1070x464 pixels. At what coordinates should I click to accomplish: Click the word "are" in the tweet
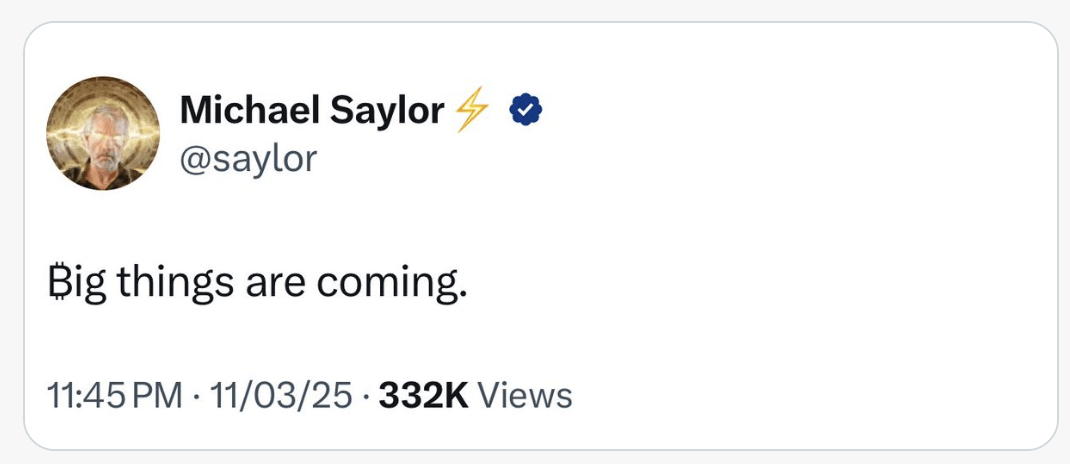click(274, 285)
